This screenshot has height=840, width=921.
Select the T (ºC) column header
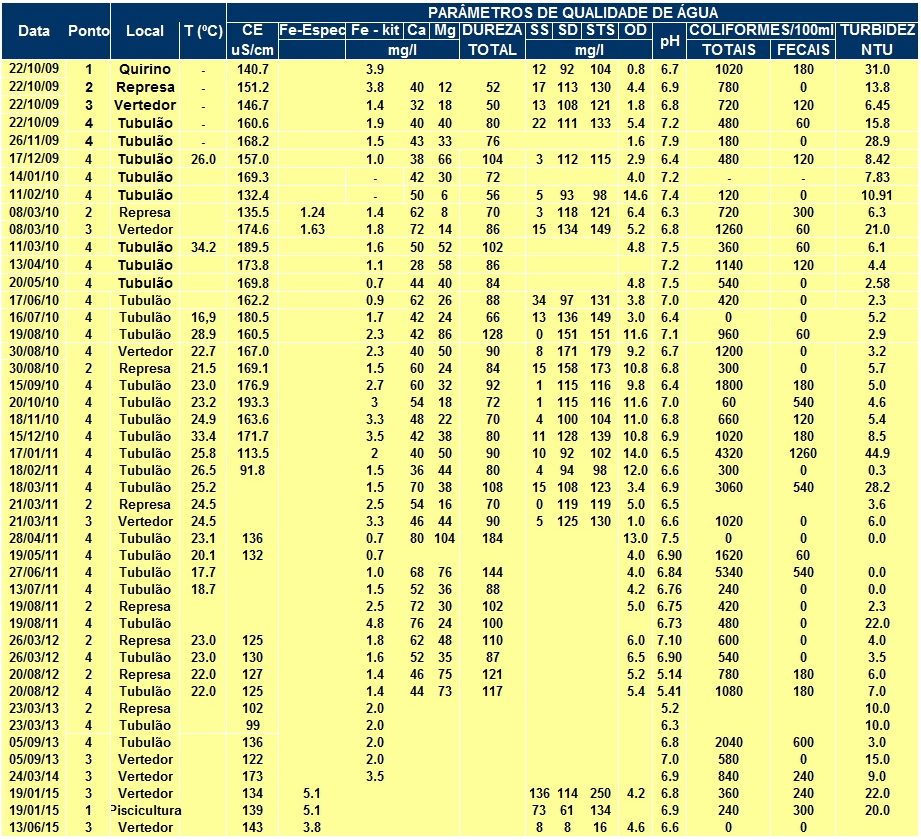tap(203, 31)
